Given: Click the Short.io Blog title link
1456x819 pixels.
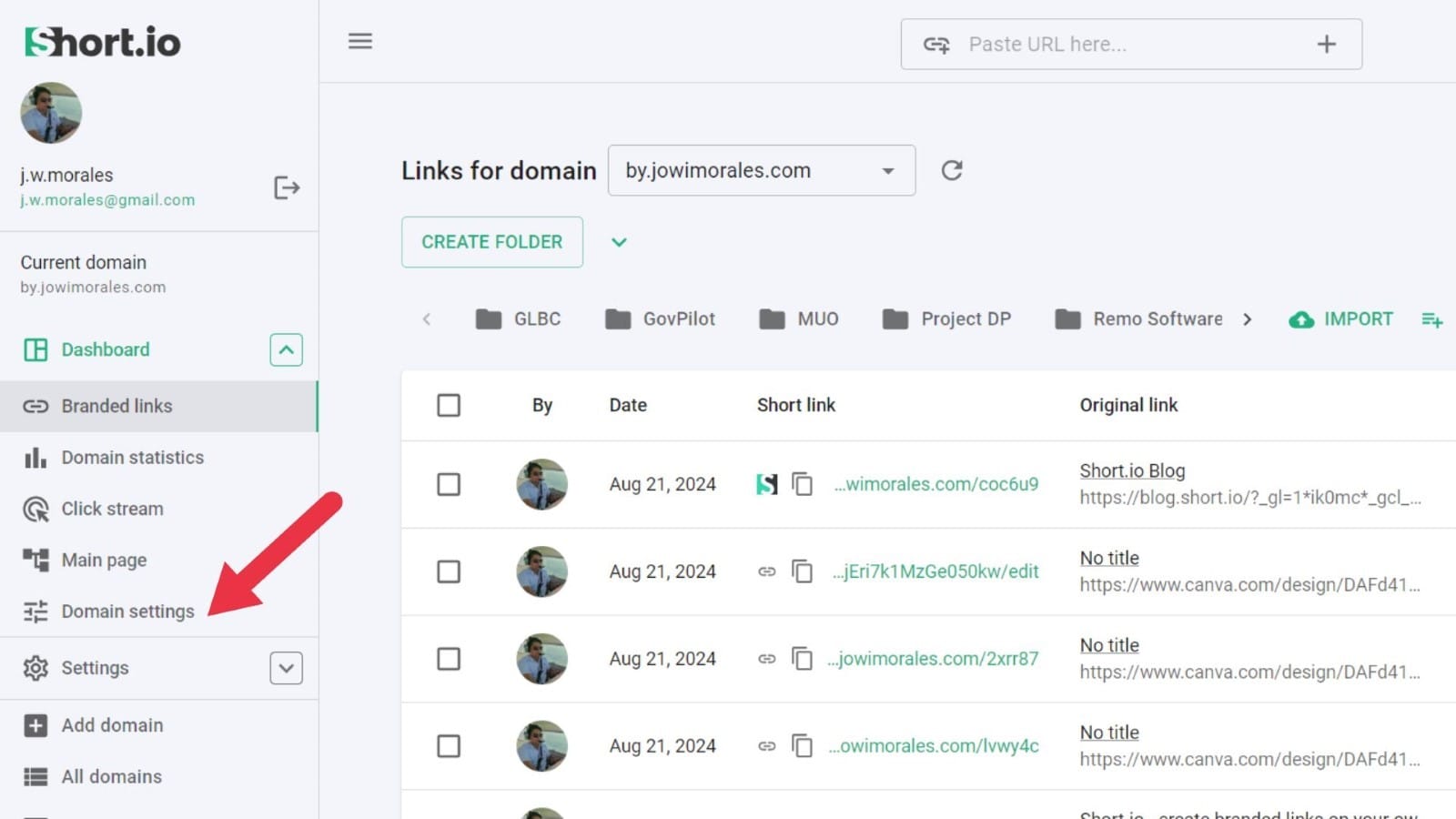Looking at the screenshot, I should tap(1132, 470).
